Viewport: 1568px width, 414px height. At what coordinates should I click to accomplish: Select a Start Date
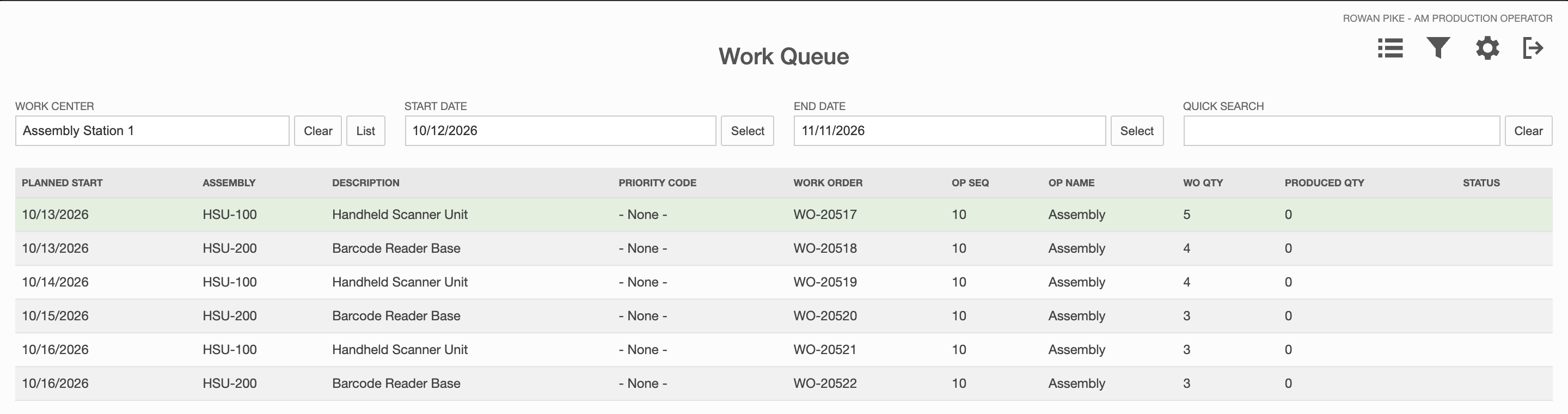(x=748, y=131)
